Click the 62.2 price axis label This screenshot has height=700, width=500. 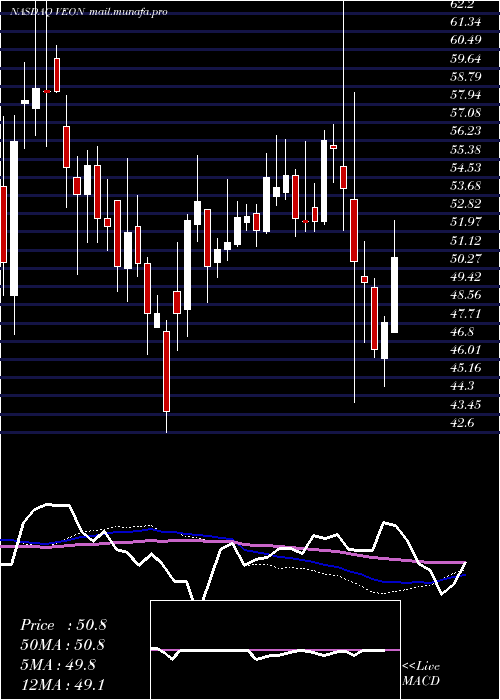point(463,4)
